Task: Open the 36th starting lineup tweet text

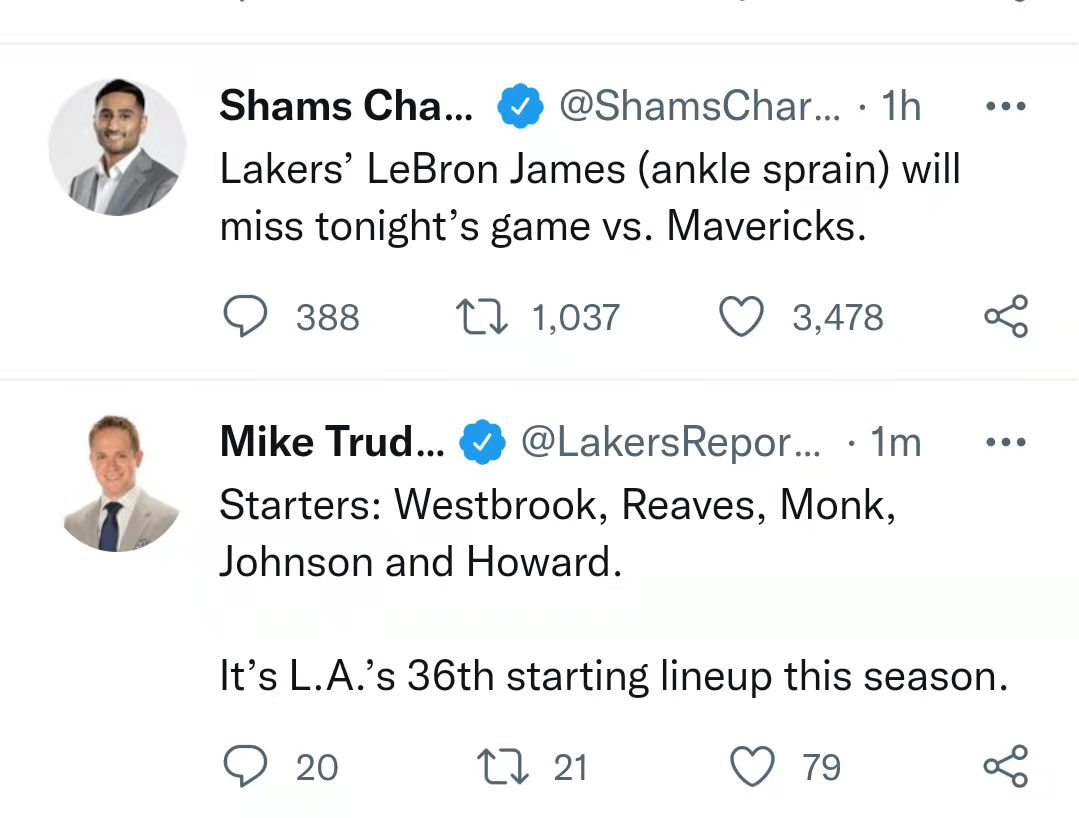Action: pyautogui.click(x=614, y=590)
